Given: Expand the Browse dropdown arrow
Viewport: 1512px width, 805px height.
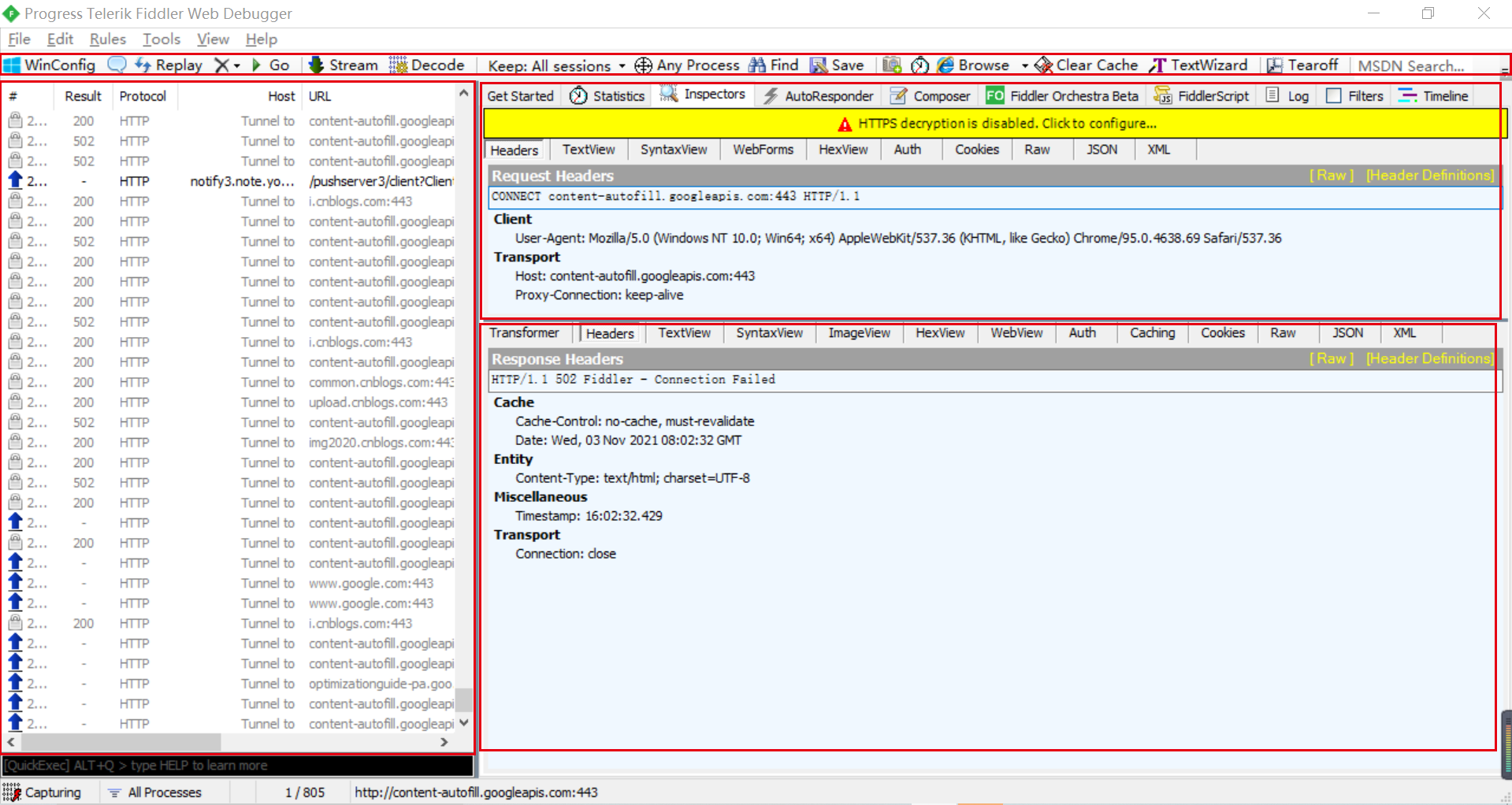Looking at the screenshot, I should coord(1025,66).
